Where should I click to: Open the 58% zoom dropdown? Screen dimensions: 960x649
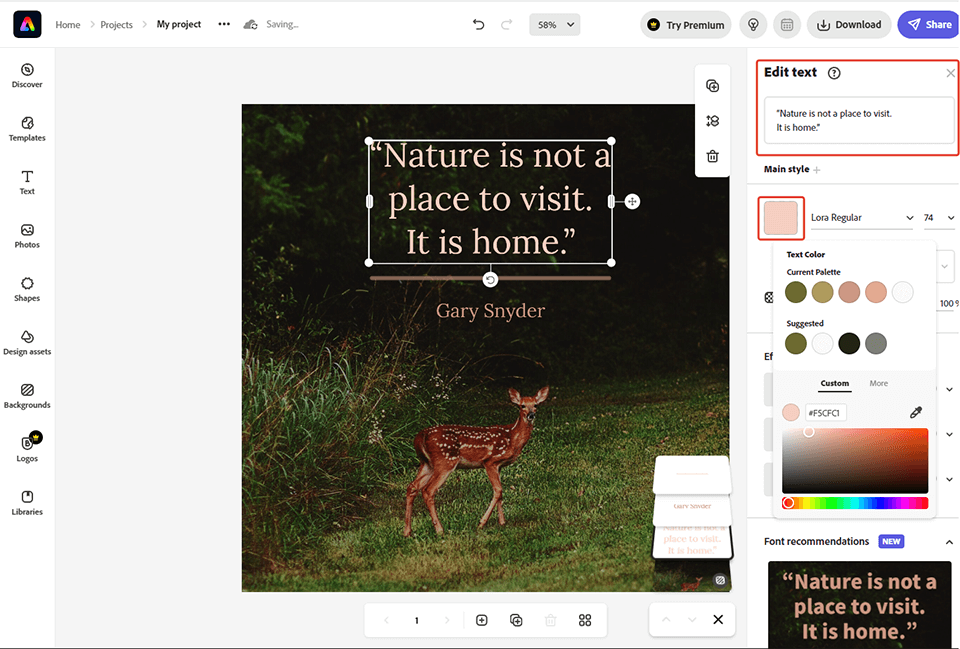555,24
